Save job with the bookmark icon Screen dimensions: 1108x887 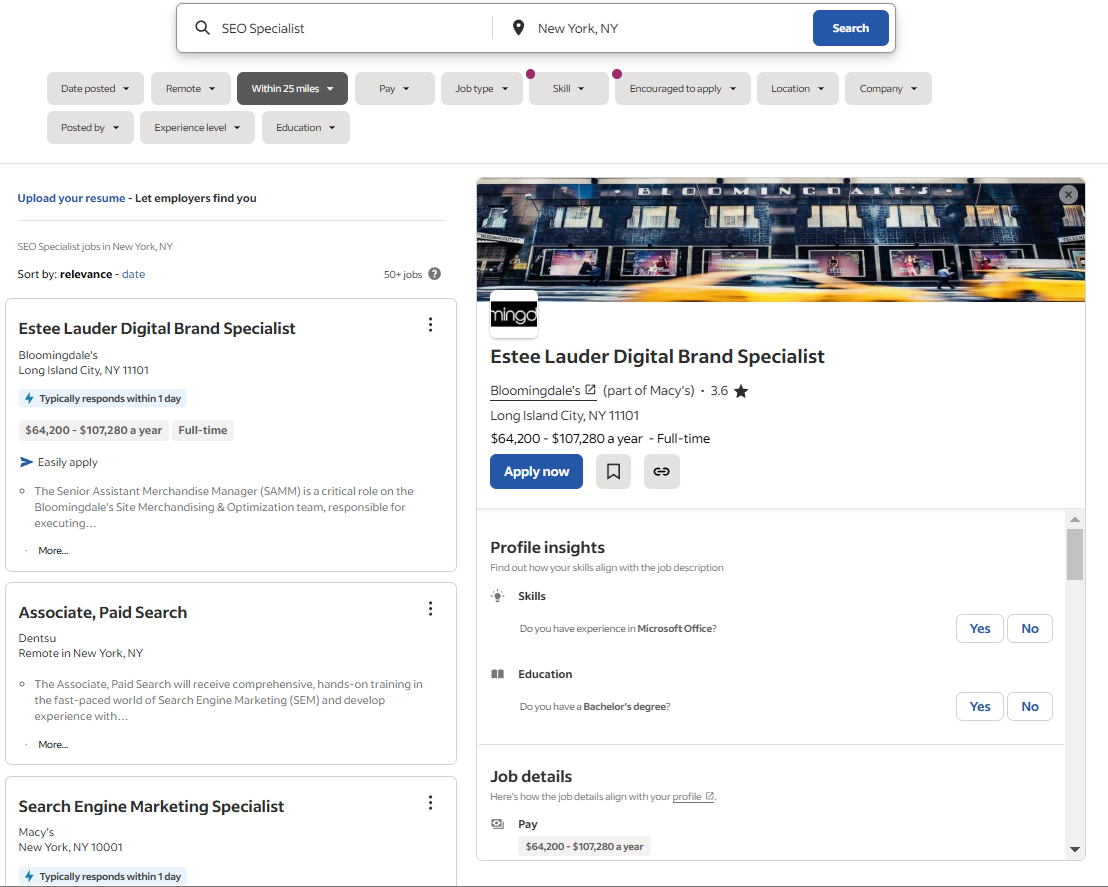click(x=613, y=471)
